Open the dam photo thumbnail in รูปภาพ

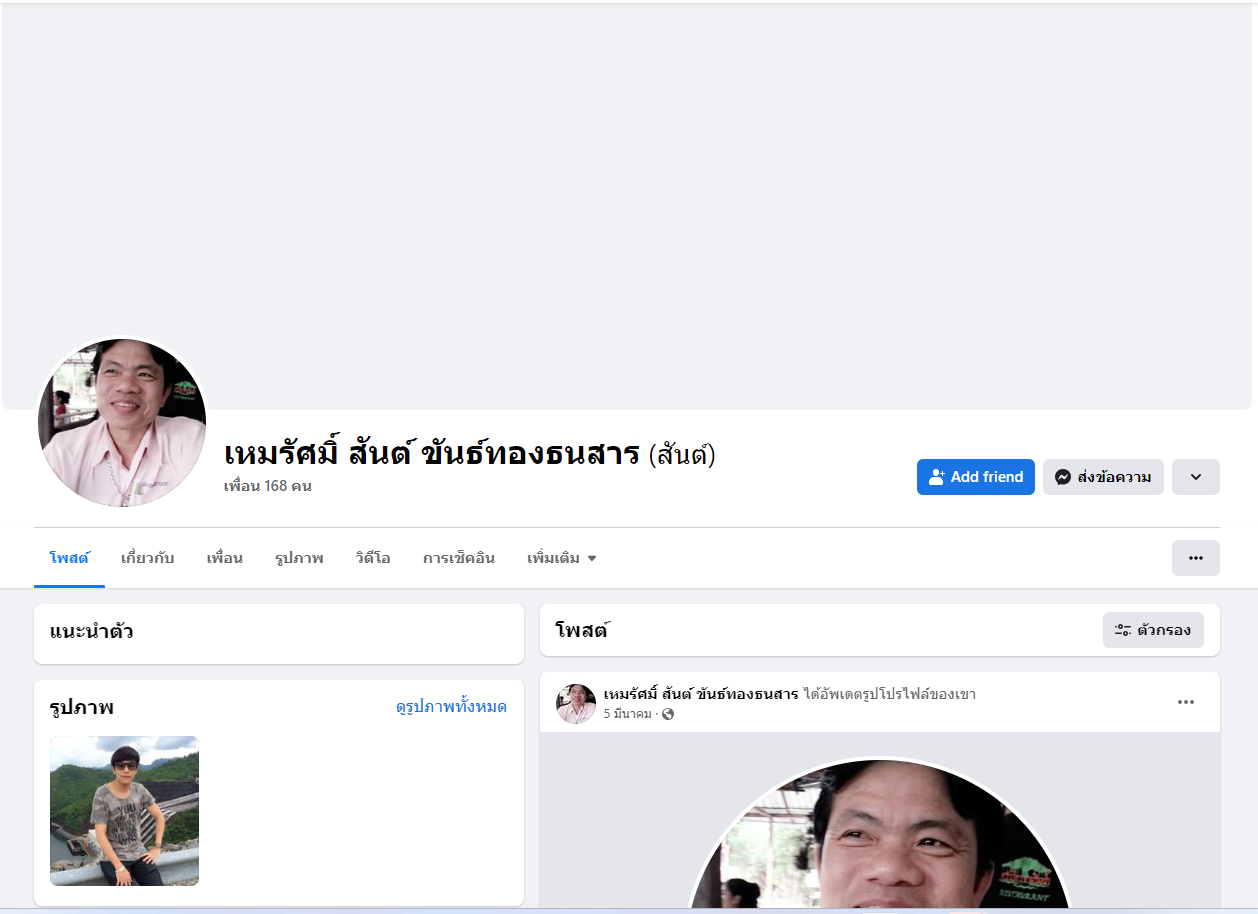(x=124, y=811)
